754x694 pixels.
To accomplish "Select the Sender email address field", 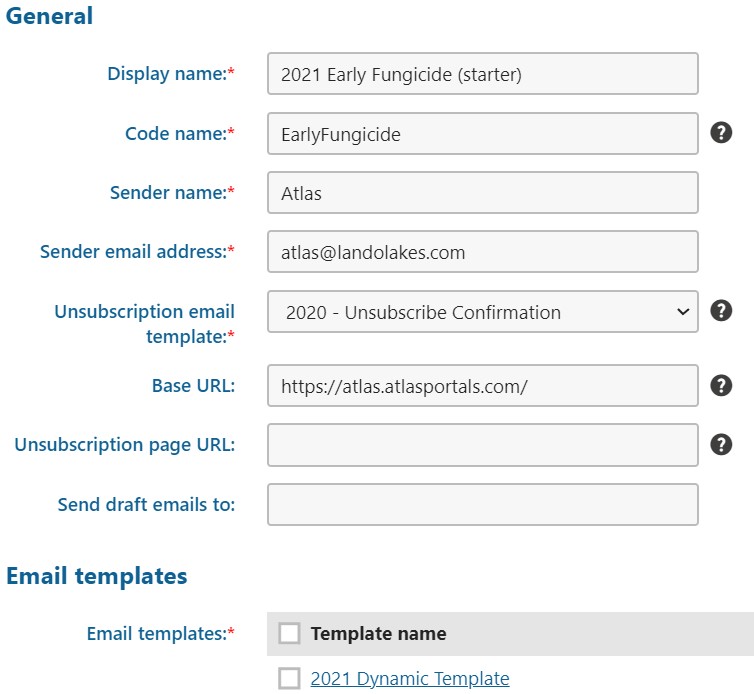I will pyautogui.click(x=482, y=252).
